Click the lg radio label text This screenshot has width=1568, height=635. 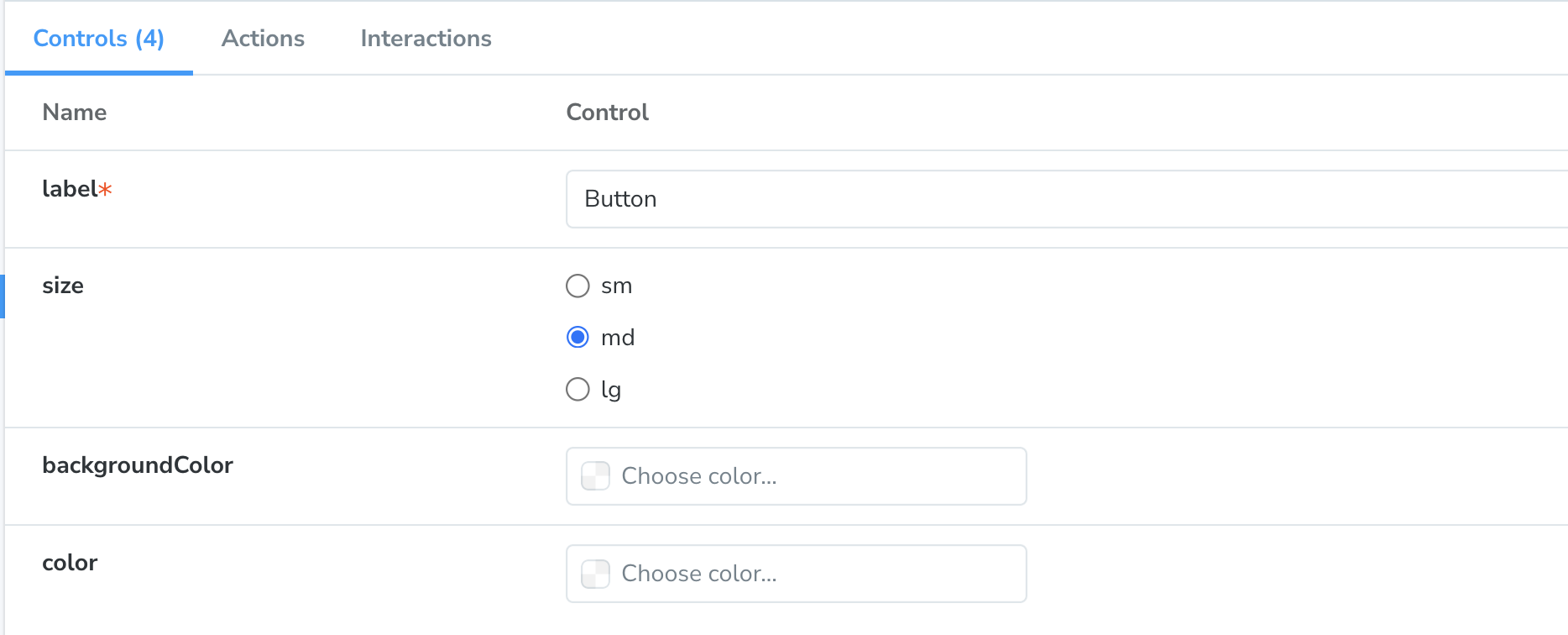tap(611, 390)
